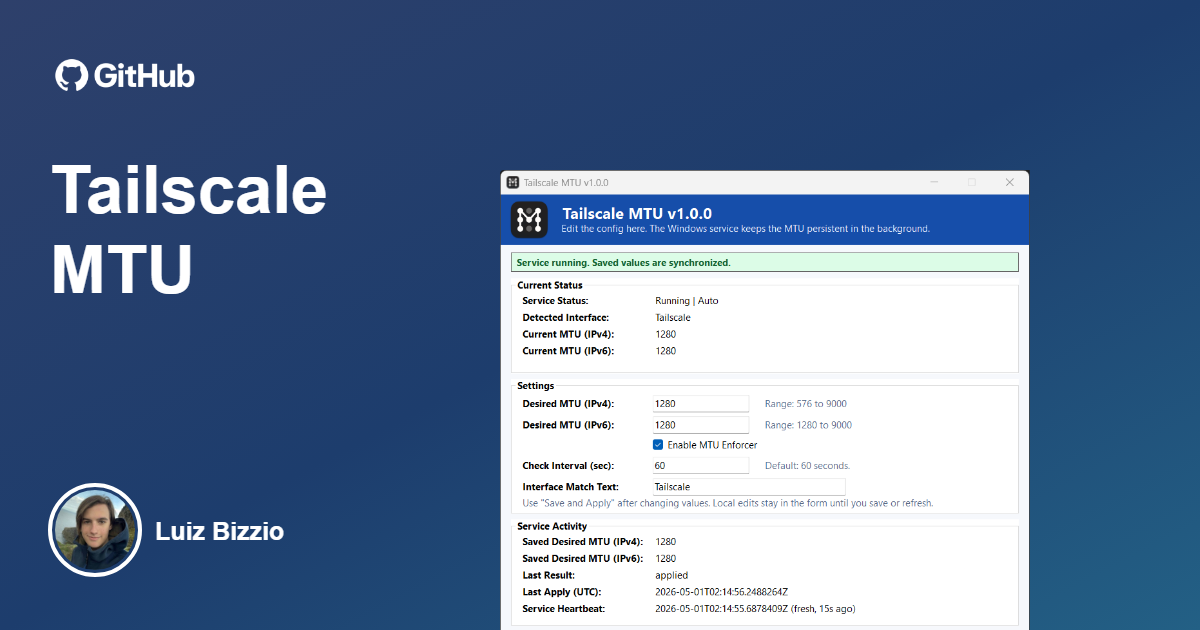Click the 'Range: 576 to 9000' hint
The height and width of the screenshot is (630, 1200).
pos(806,404)
